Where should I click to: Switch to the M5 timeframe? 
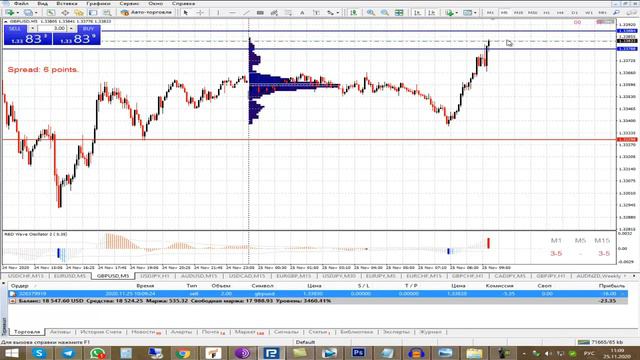pyautogui.click(x=504, y=13)
